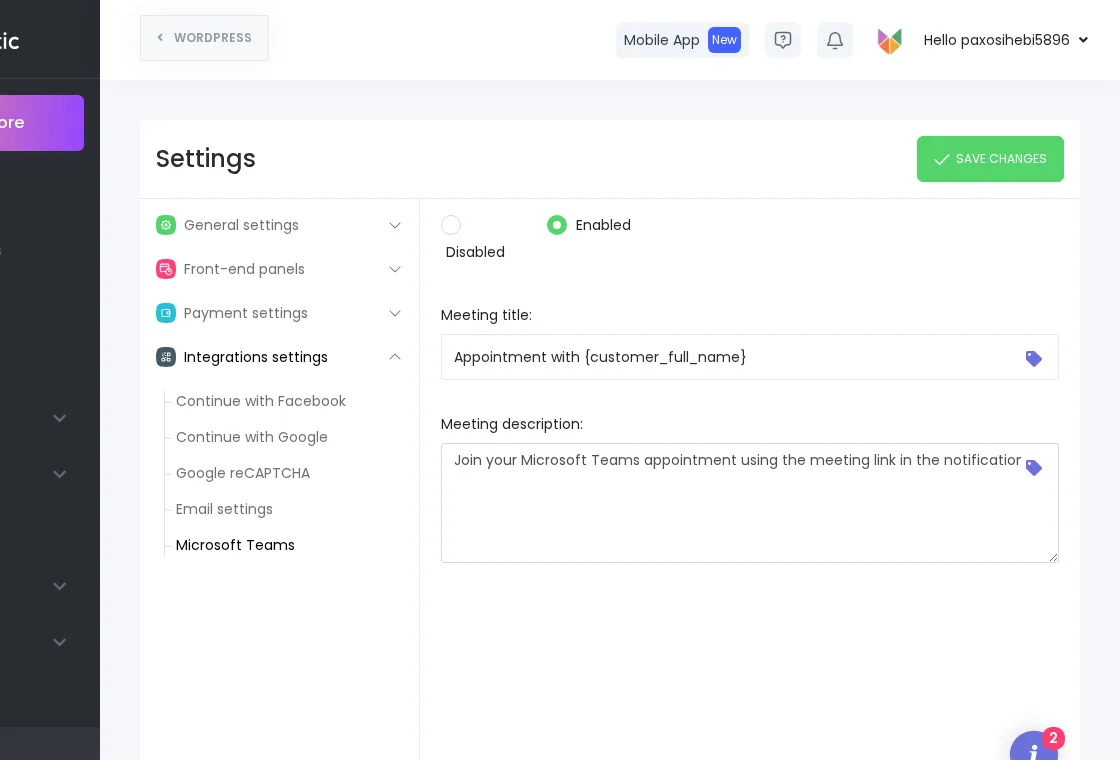
Task: Open keyword tag icon in Meeting description field
Action: pyautogui.click(x=1034, y=468)
